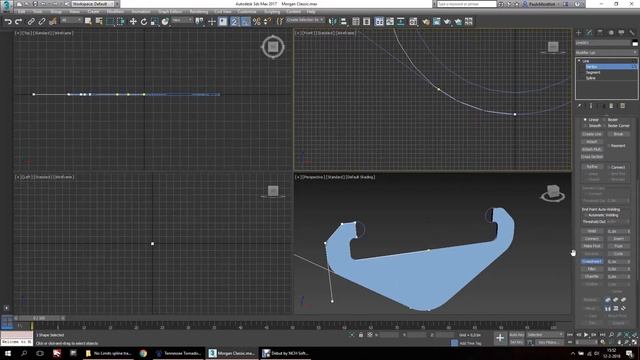Click the Undo arrow in main toolbar
The height and width of the screenshot is (360, 640).
click(x=8, y=22)
